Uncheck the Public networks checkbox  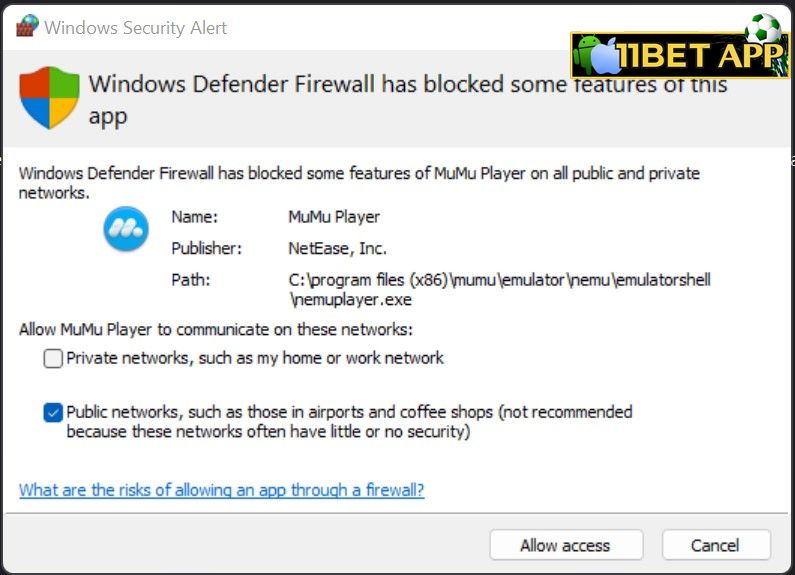53,413
